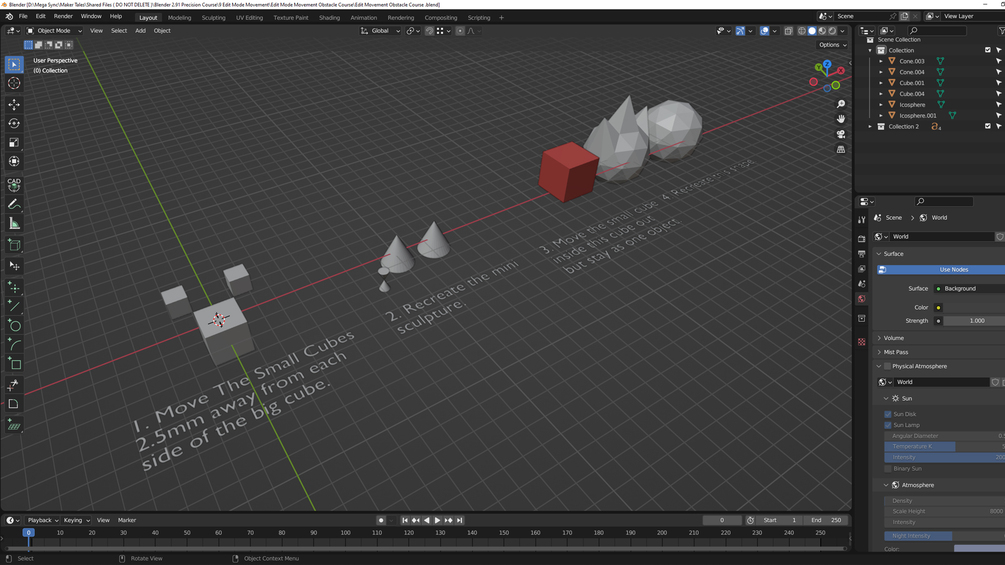Viewport: 1005px width, 565px height.
Task: Toggle camera view gizmo icon
Action: (841, 134)
